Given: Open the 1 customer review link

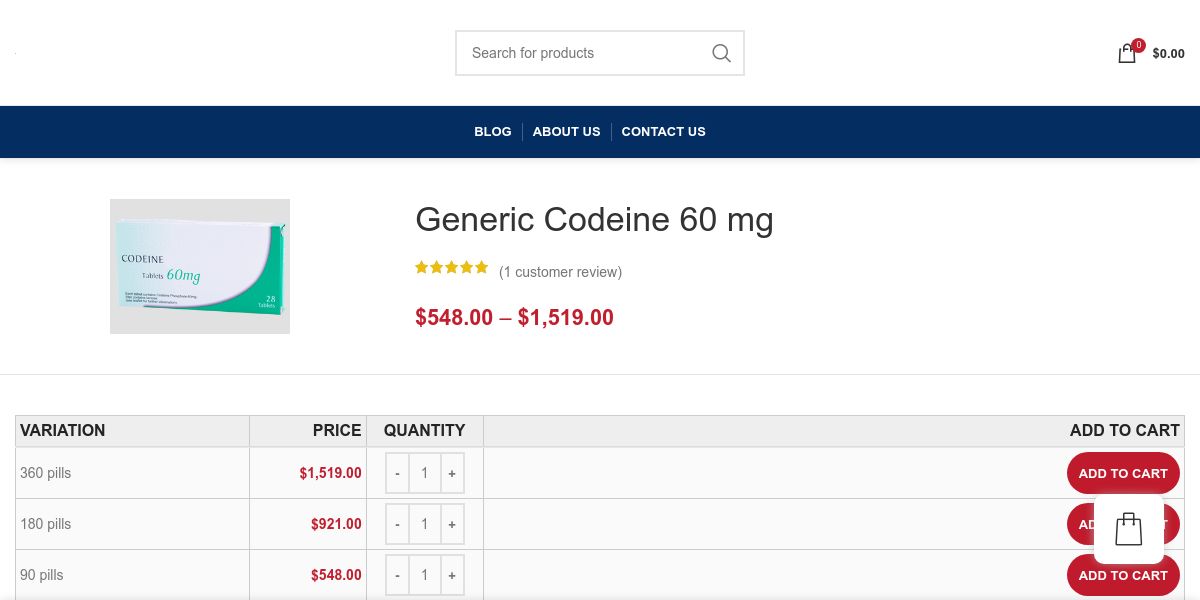Looking at the screenshot, I should coord(560,272).
